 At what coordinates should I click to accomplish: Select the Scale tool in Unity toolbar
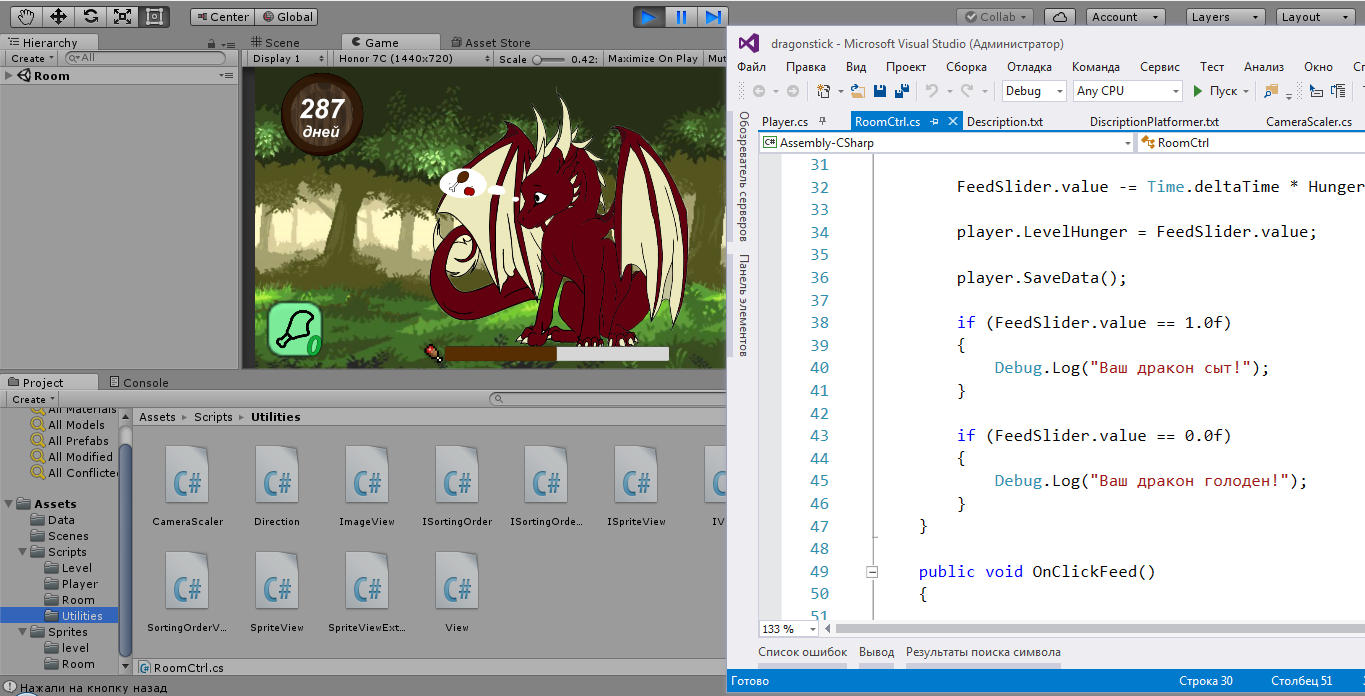tap(123, 16)
